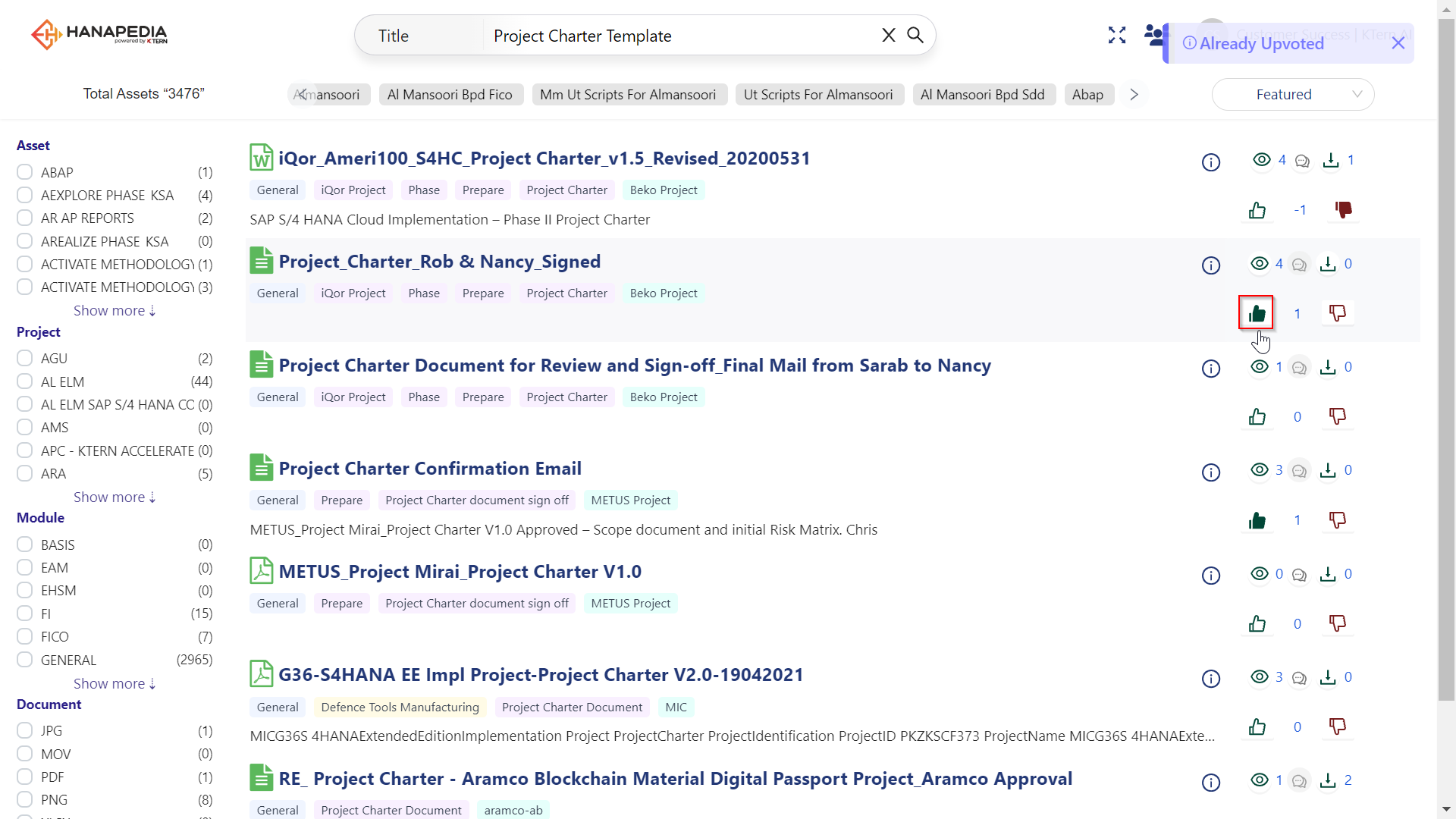This screenshot has height=819, width=1456.
Task: Toggle views eye on Project Charter Confirmation Email
Action: [x=1260, y=470]
